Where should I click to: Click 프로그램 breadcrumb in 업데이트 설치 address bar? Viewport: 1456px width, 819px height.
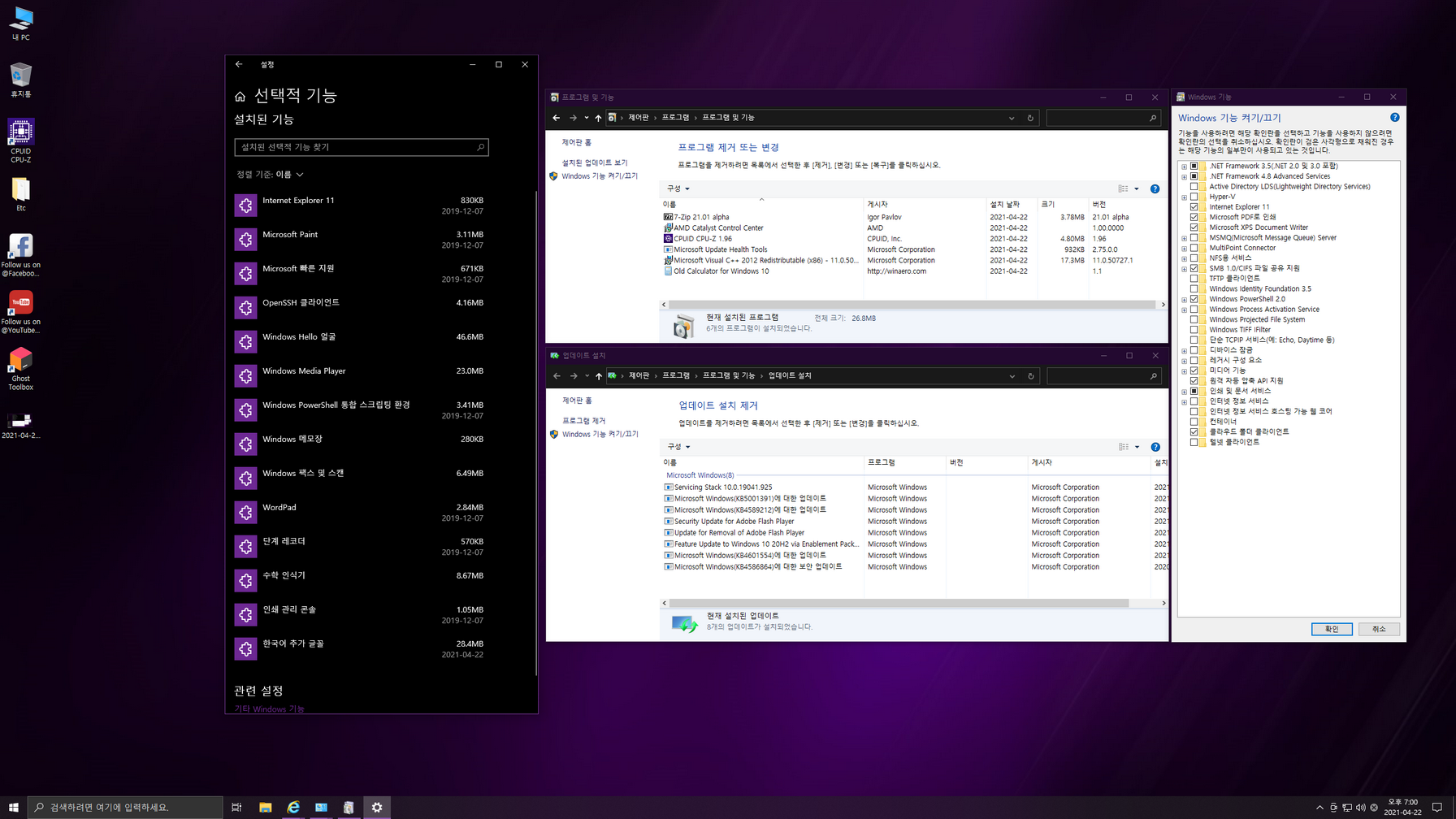(675, 376)
